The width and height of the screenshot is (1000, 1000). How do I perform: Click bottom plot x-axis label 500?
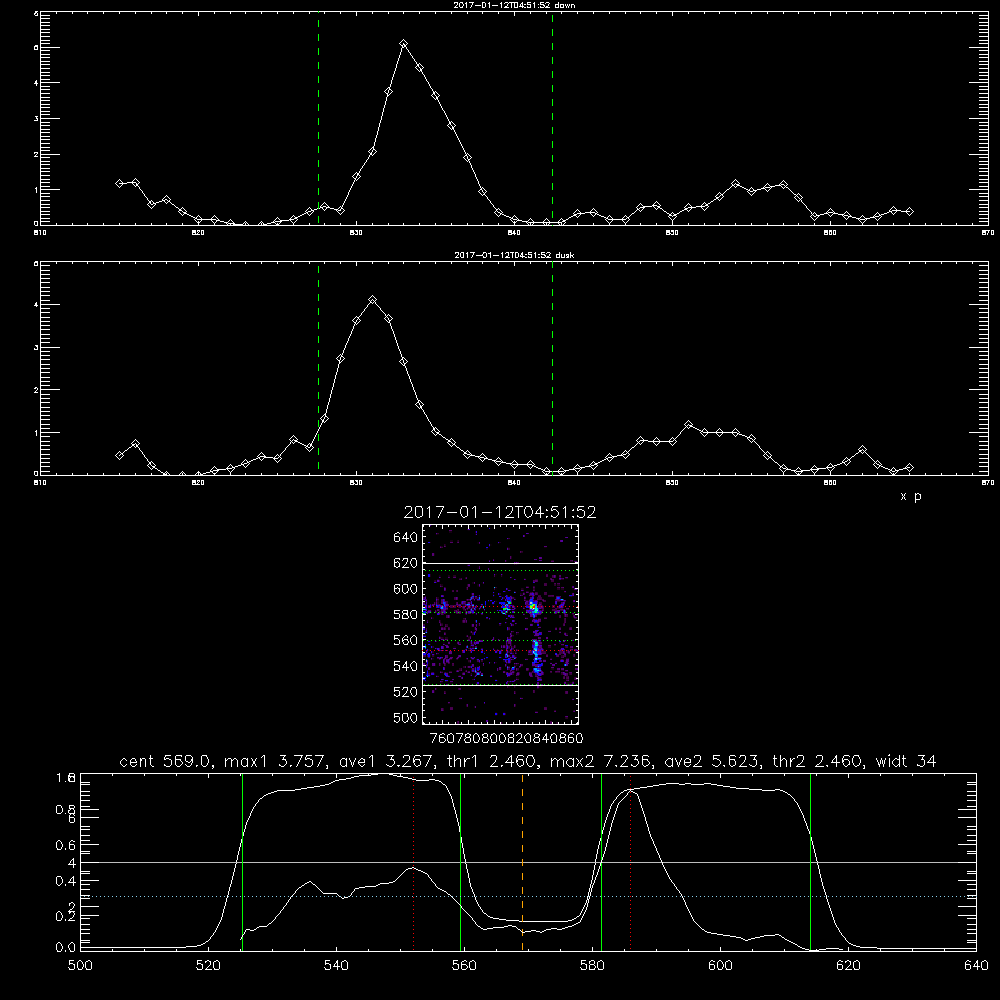pyautogui.click(x=80, y=966)
